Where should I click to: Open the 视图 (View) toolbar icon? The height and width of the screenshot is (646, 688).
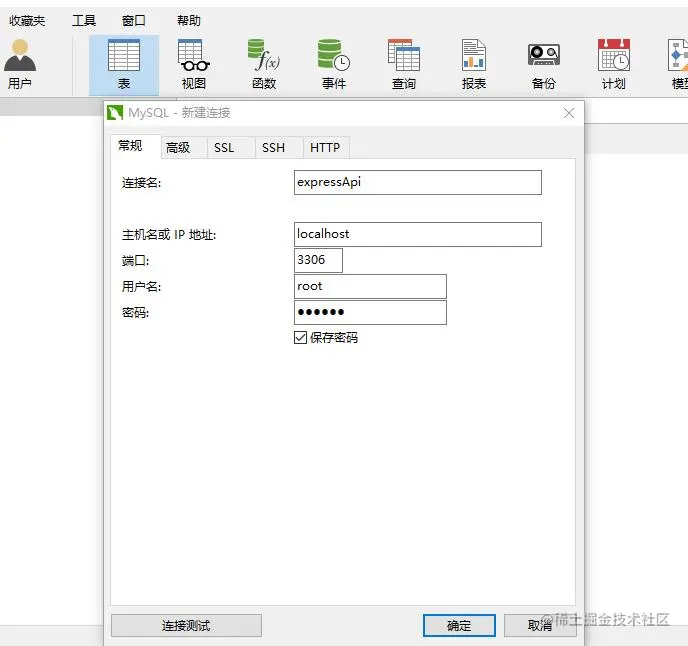(x=194, y=64)
